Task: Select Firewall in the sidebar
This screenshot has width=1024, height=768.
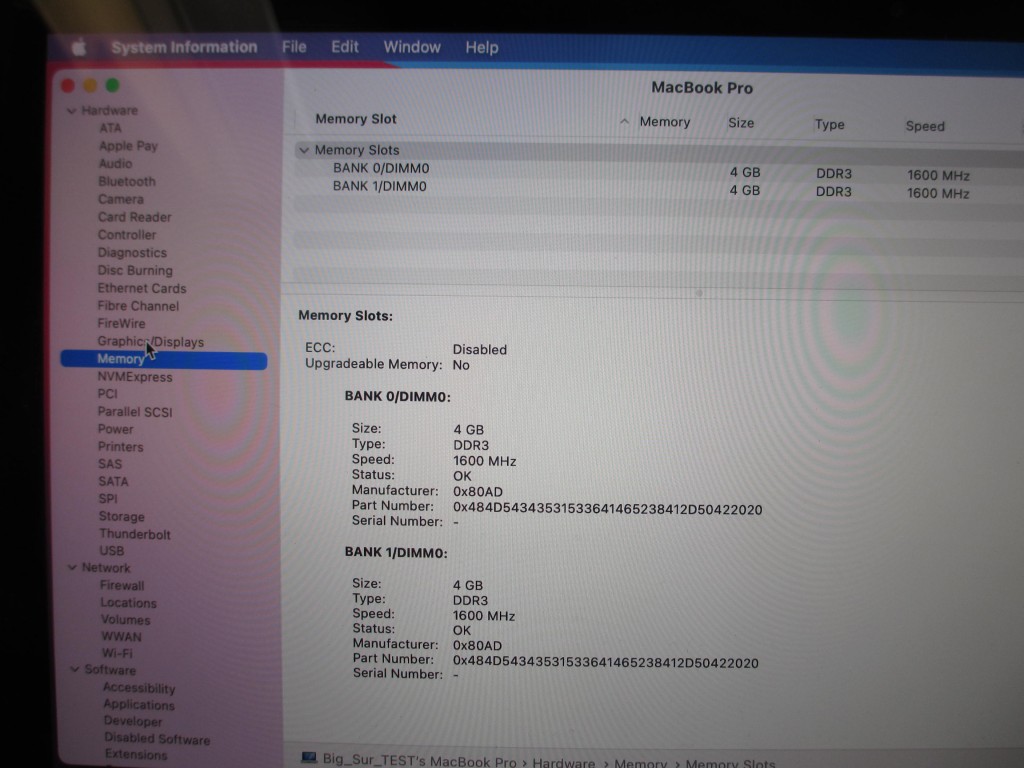Action: click(x=122, y=585)
